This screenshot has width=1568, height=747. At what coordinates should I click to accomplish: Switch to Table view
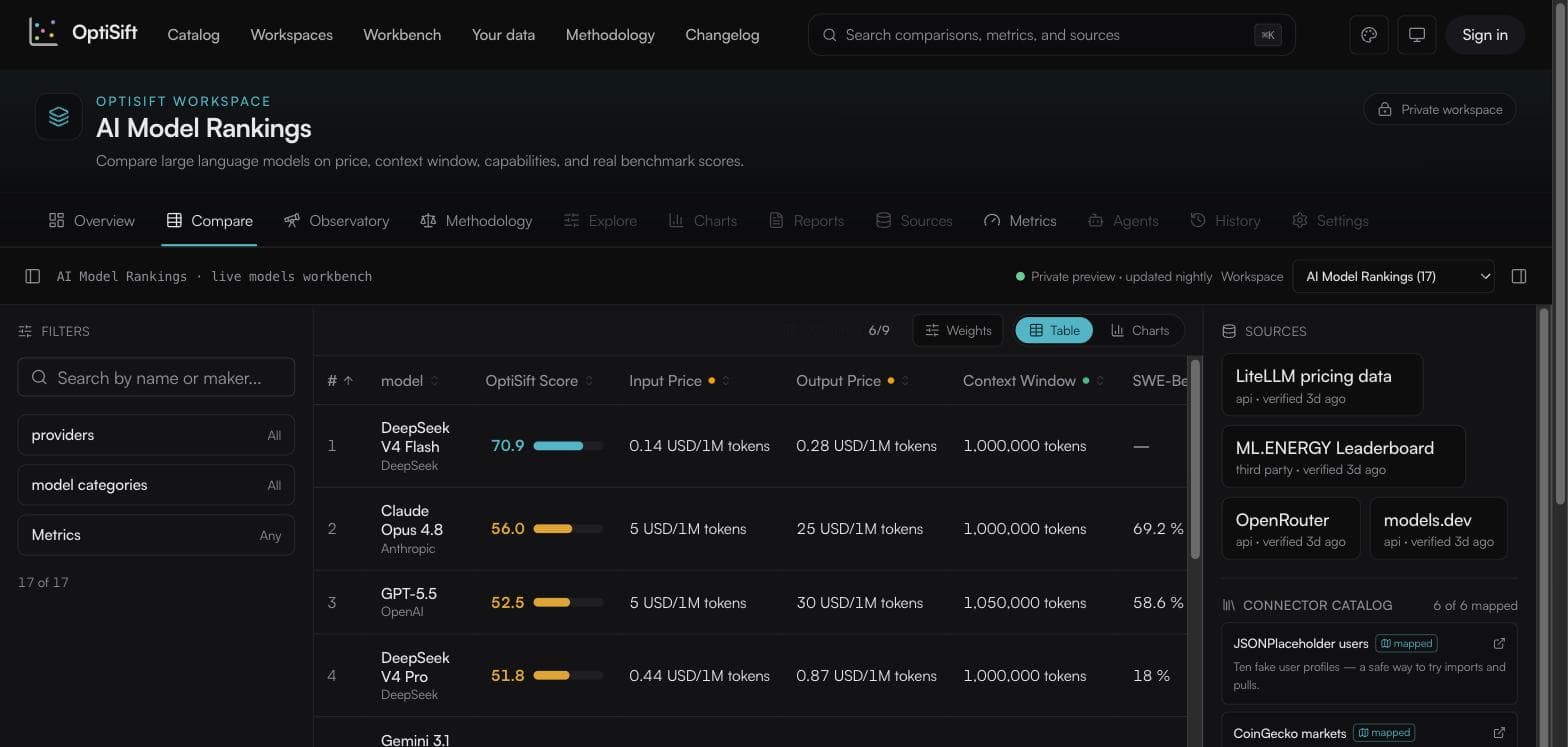click(1054, 330)
